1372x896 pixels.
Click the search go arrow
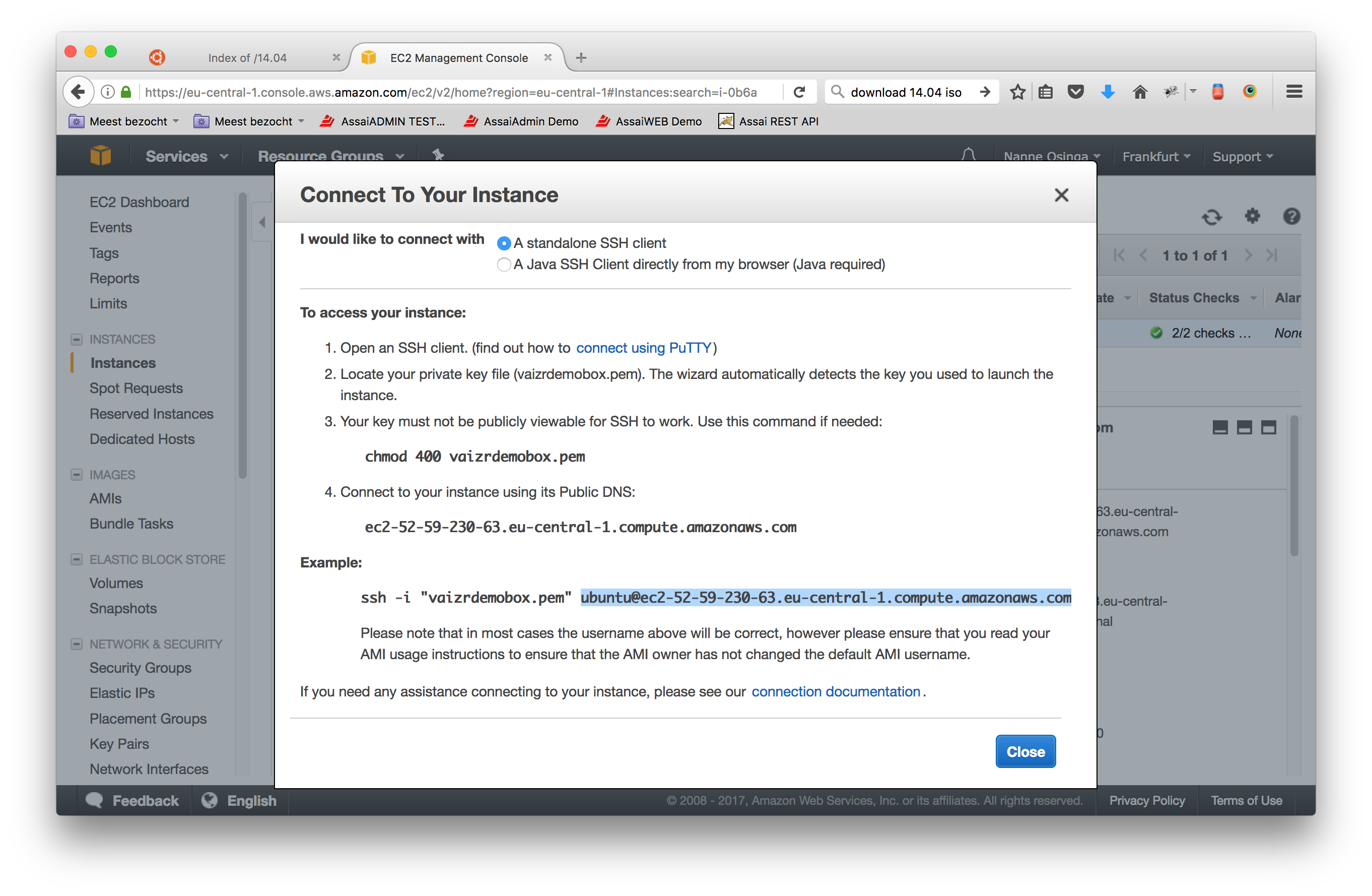(985, 92)
